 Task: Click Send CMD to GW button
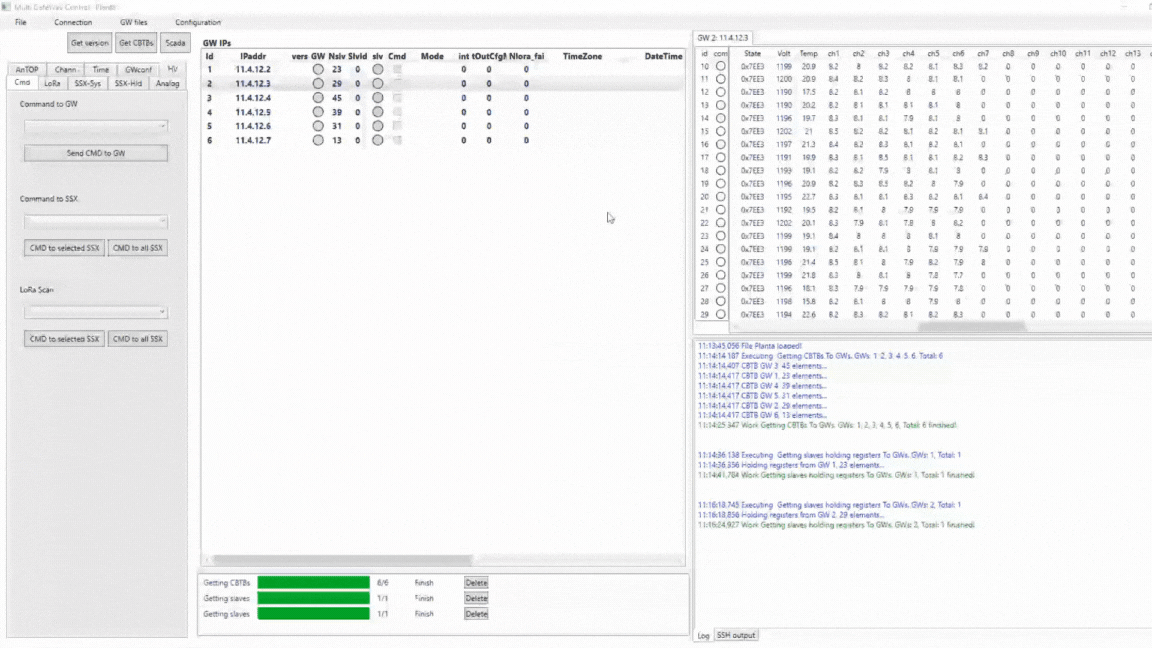point(96,153)
